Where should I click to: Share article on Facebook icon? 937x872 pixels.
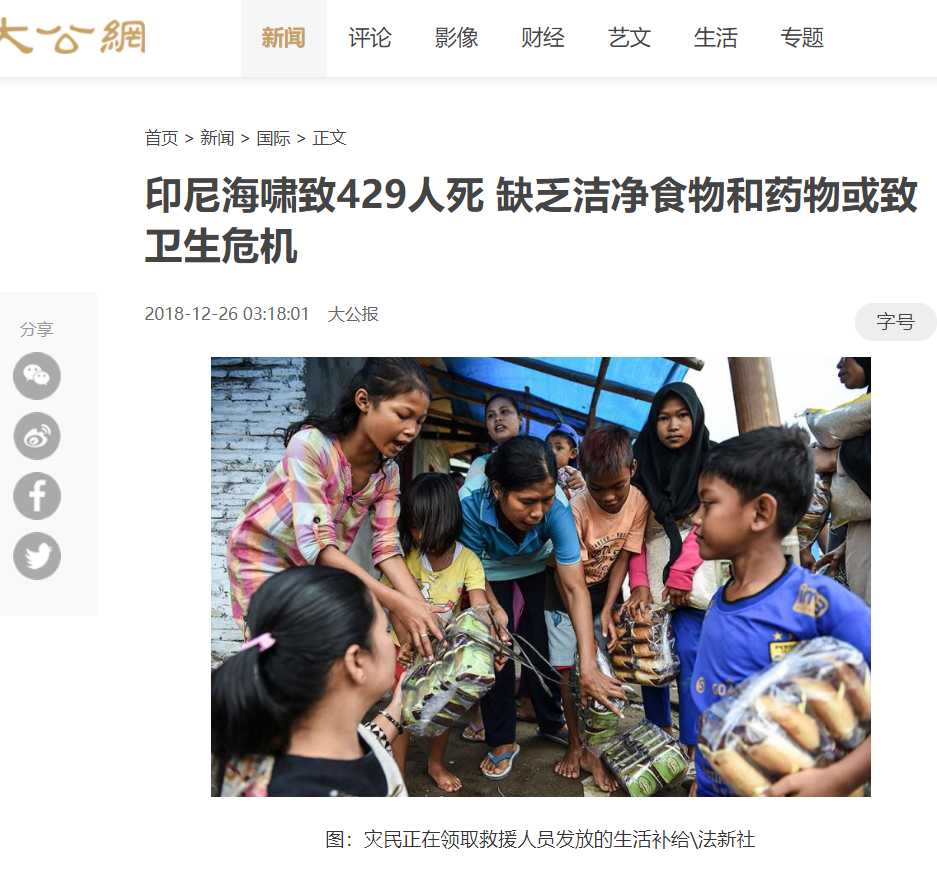[x=37, y=495]
